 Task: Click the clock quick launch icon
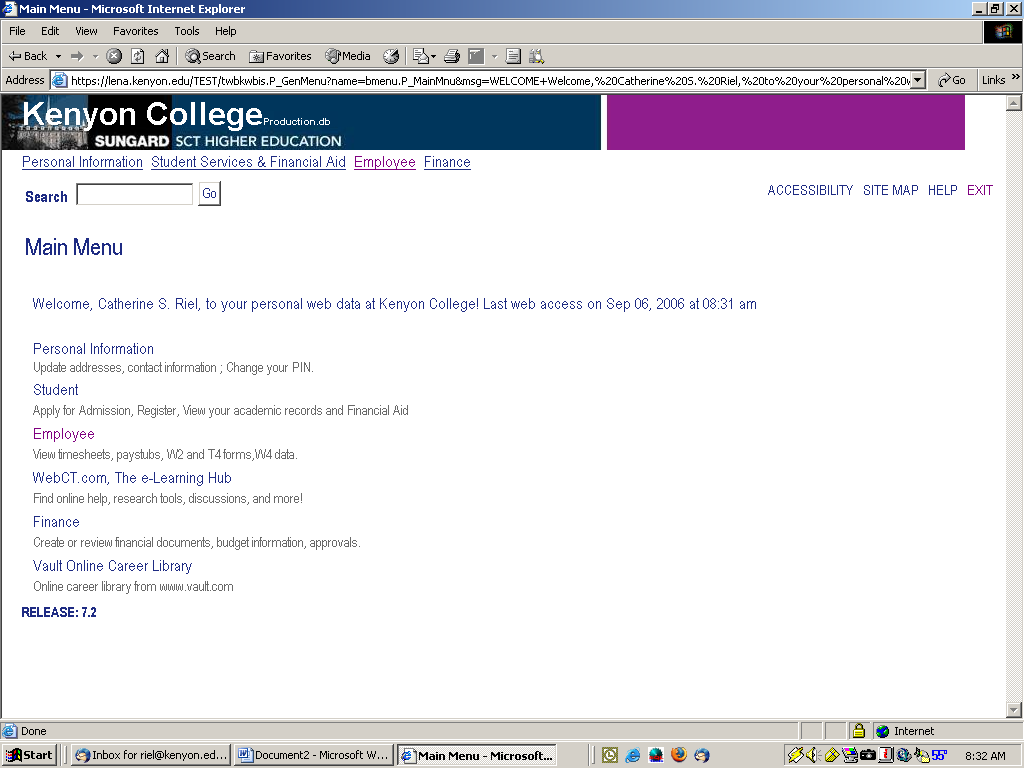(x=610, y=755)
